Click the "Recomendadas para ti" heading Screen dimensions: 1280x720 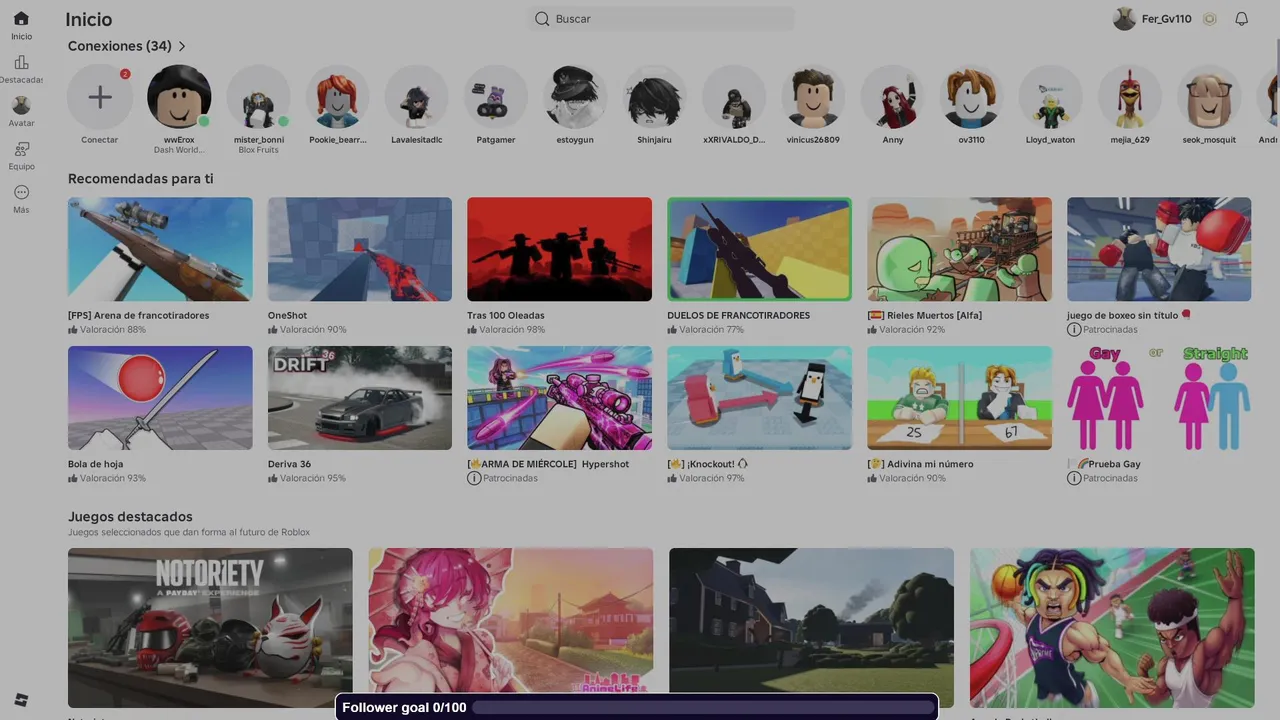pos(140,179)
